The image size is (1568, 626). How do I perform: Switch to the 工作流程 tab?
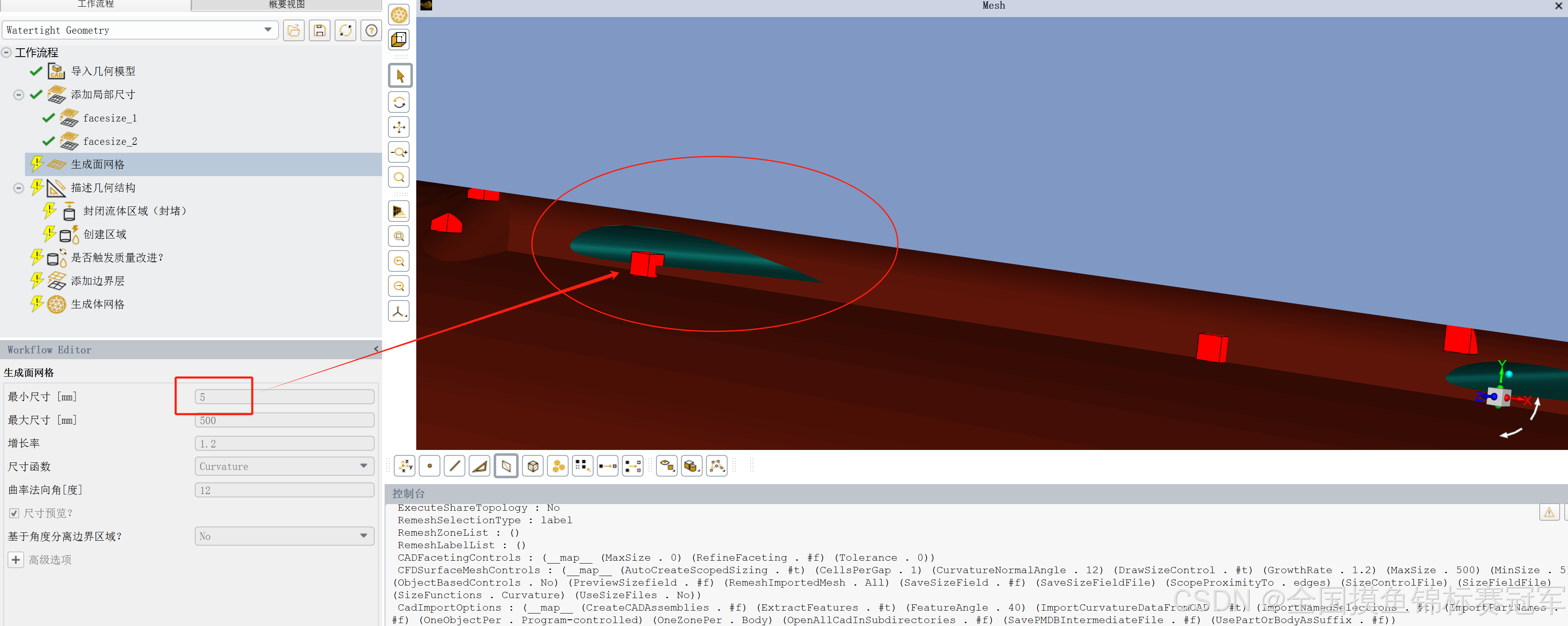click(x=96, y=5)
